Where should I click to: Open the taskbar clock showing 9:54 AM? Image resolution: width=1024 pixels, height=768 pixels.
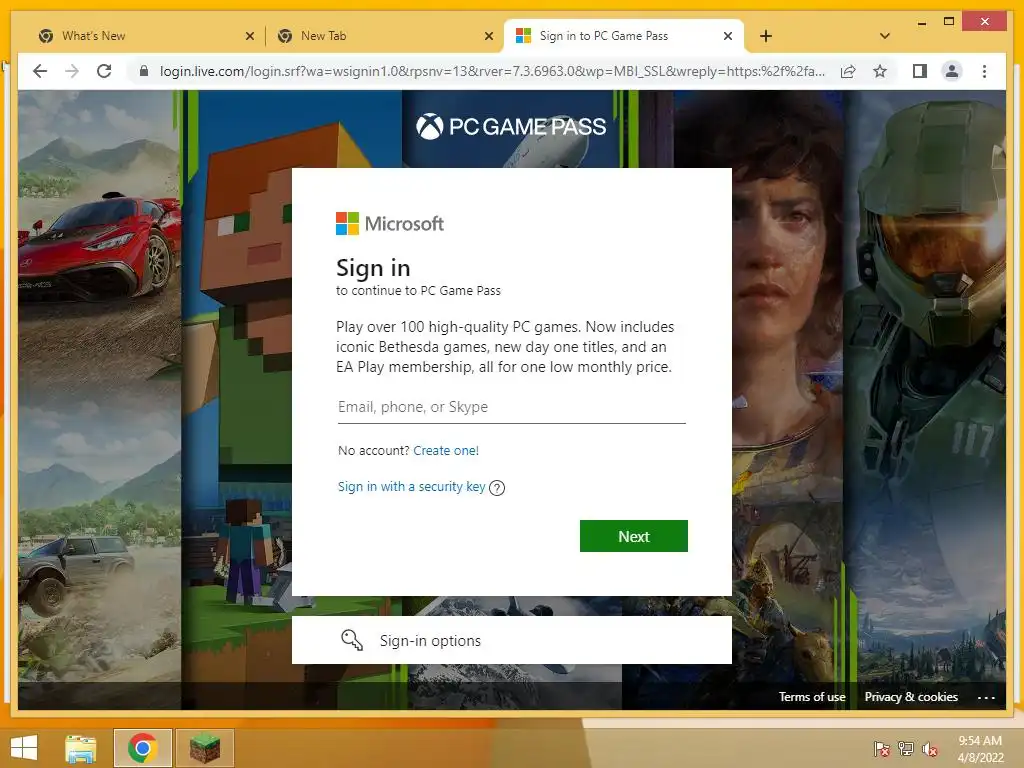(980, 749)
